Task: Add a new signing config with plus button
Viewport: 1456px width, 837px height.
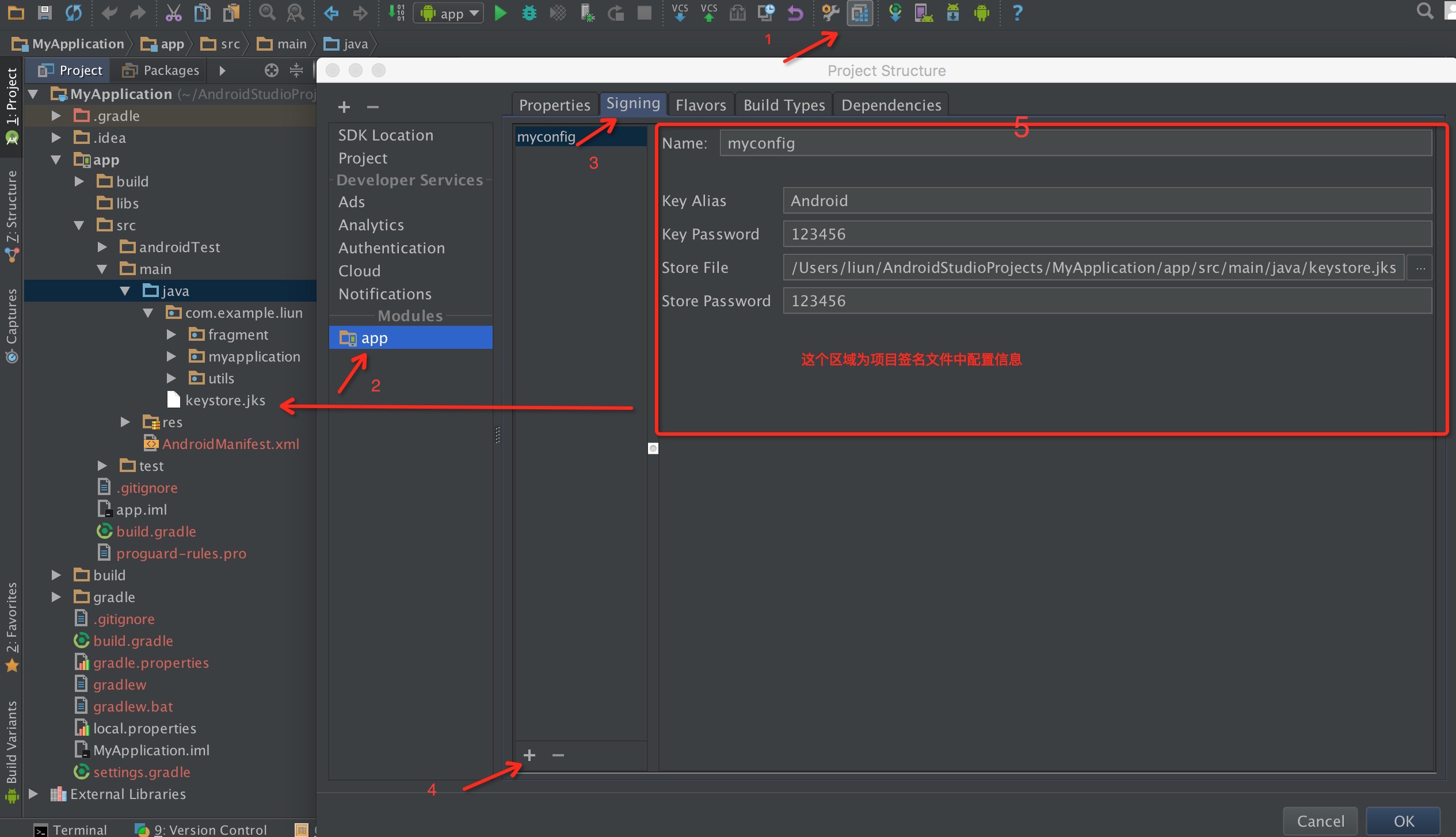Action: [x=529, y=755]
